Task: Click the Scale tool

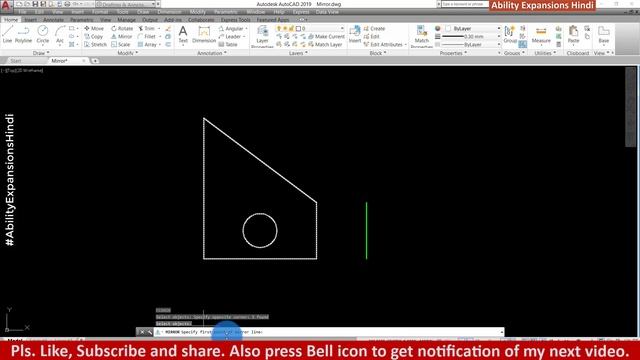Action: pyautogui.click(x=121, y=44)
